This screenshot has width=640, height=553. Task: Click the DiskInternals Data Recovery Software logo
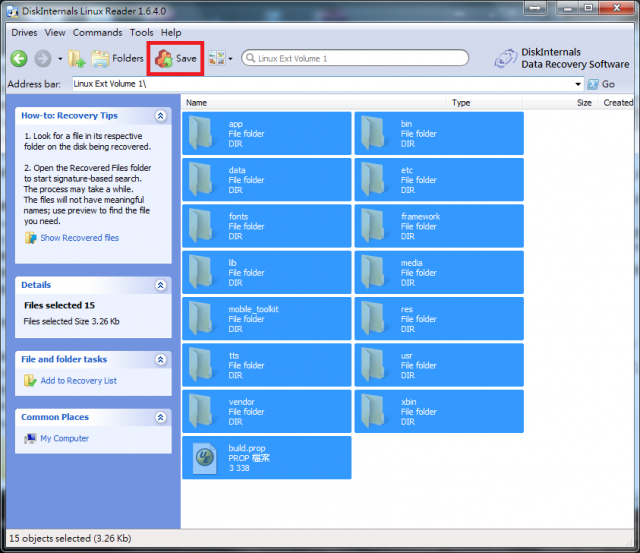tap(562, 58)
